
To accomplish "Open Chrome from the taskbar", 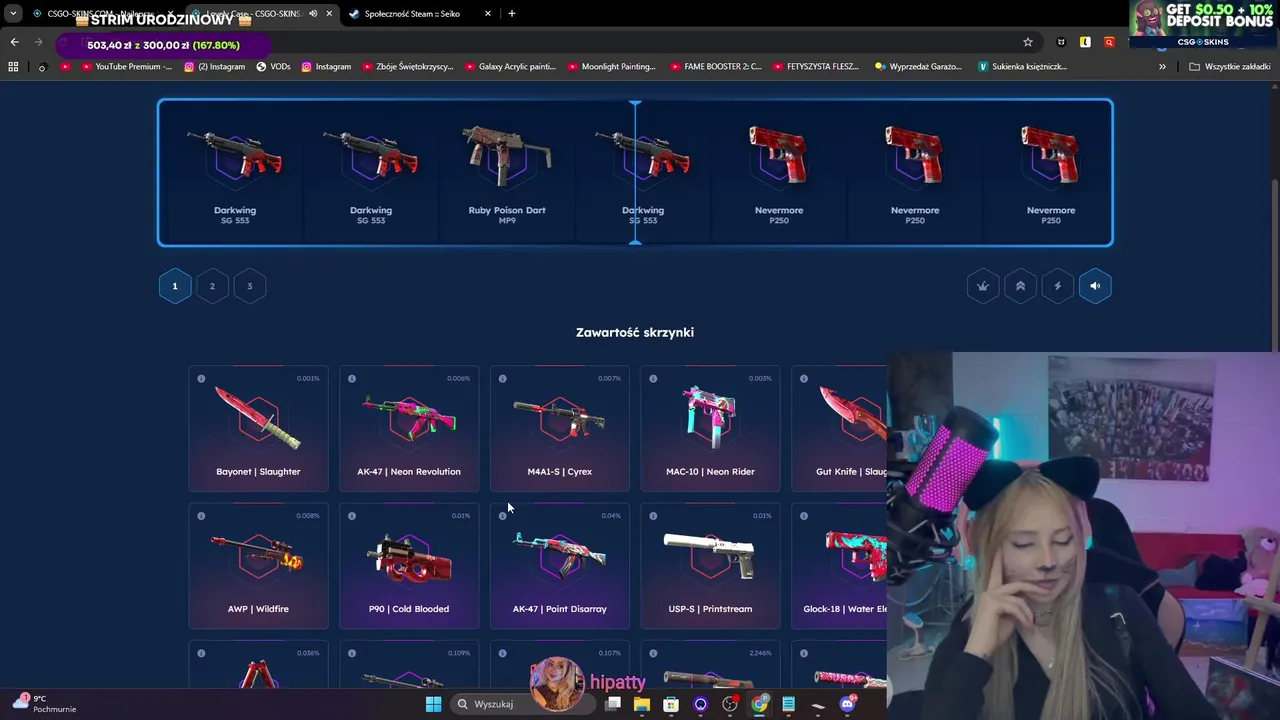I will (760, 704).
